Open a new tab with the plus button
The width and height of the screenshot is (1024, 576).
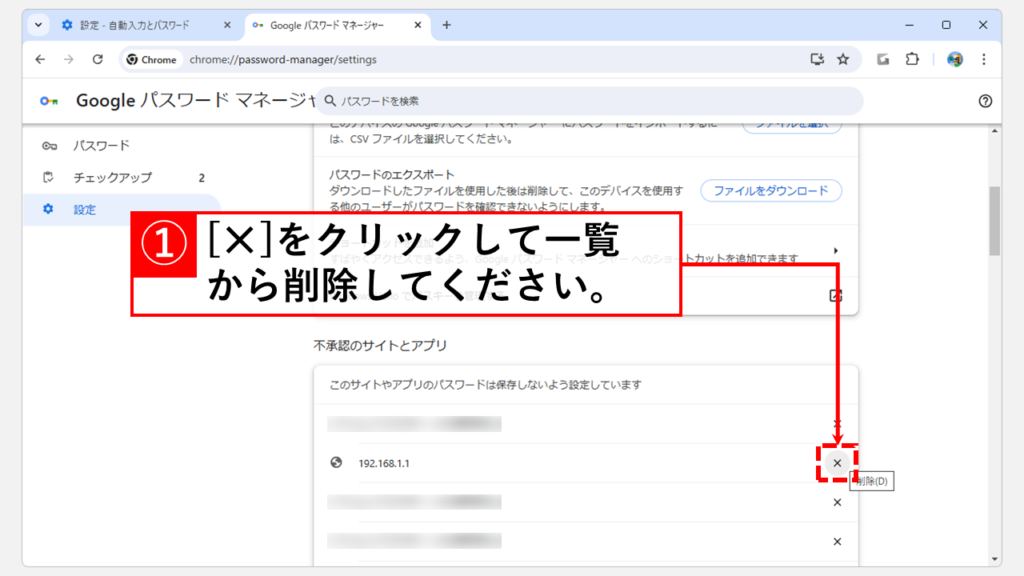click(446, 25)
